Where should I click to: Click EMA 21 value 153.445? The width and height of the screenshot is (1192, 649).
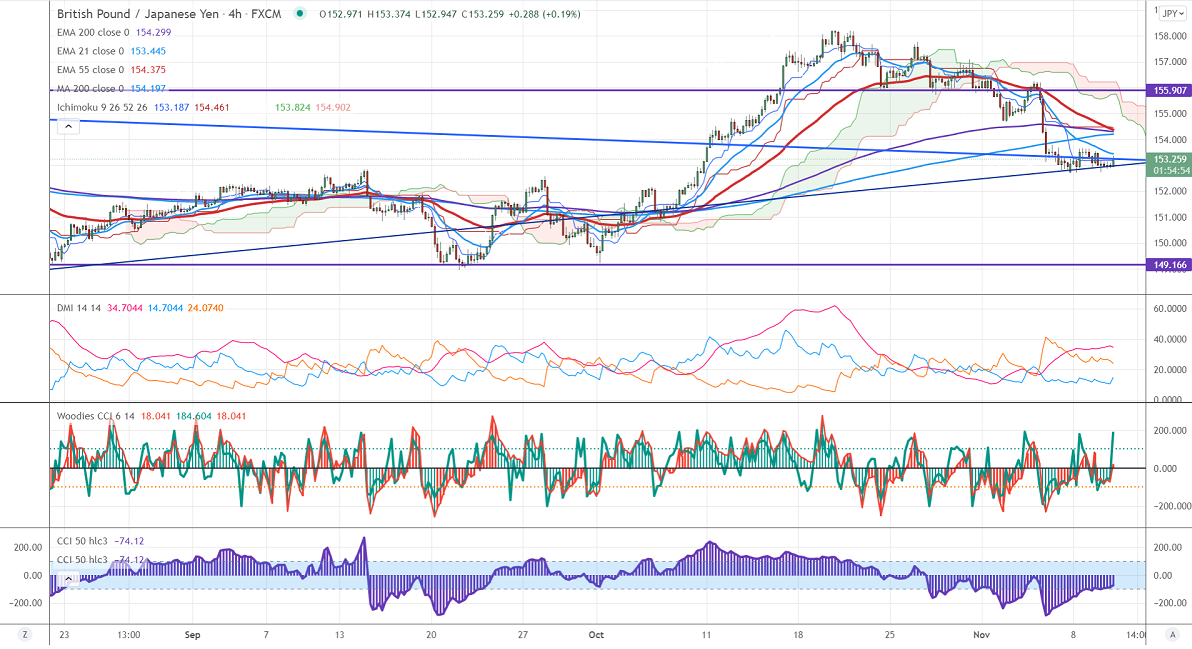[148, 51]
